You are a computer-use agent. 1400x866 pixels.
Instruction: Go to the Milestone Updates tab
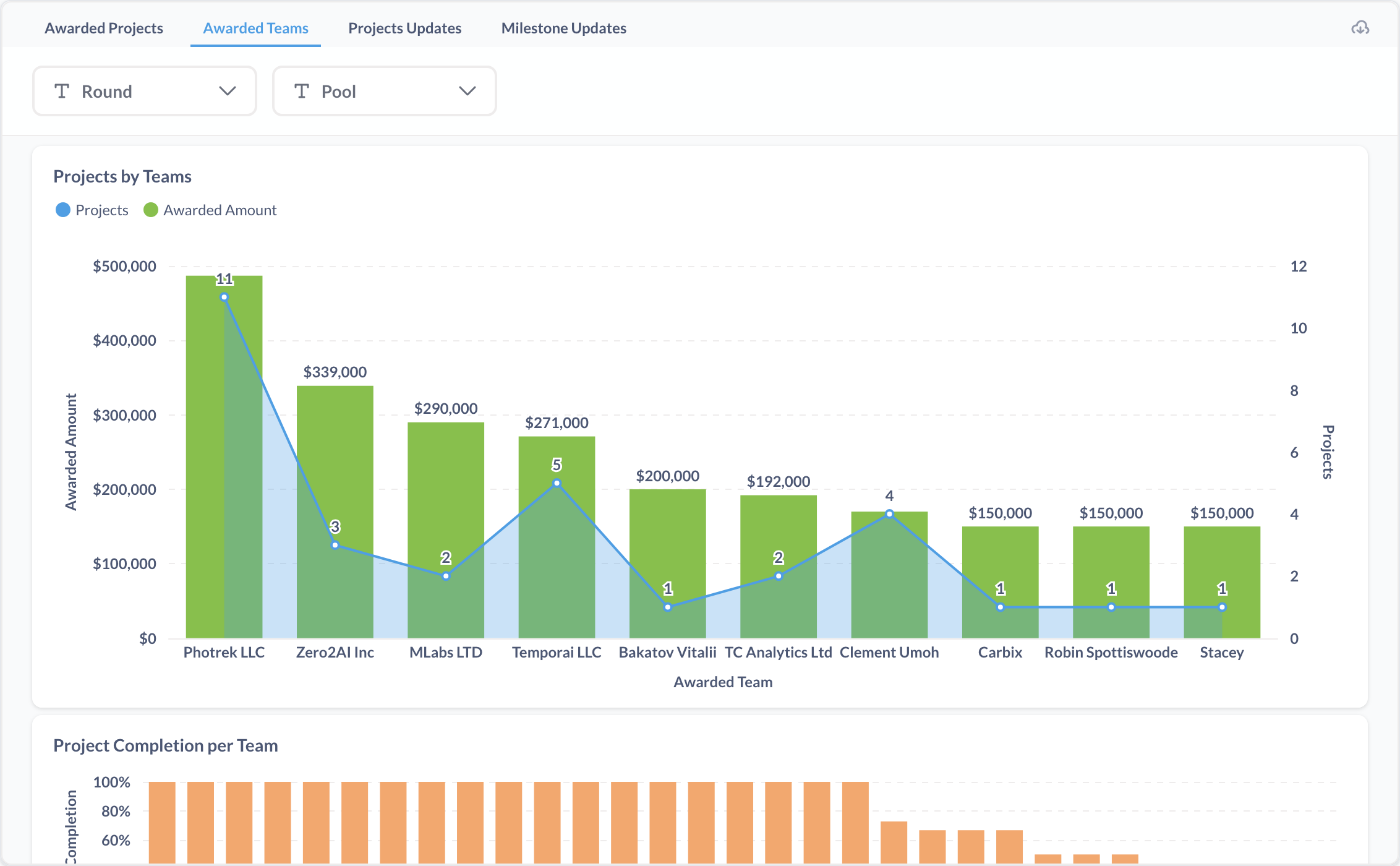click(x=564, y=28)
